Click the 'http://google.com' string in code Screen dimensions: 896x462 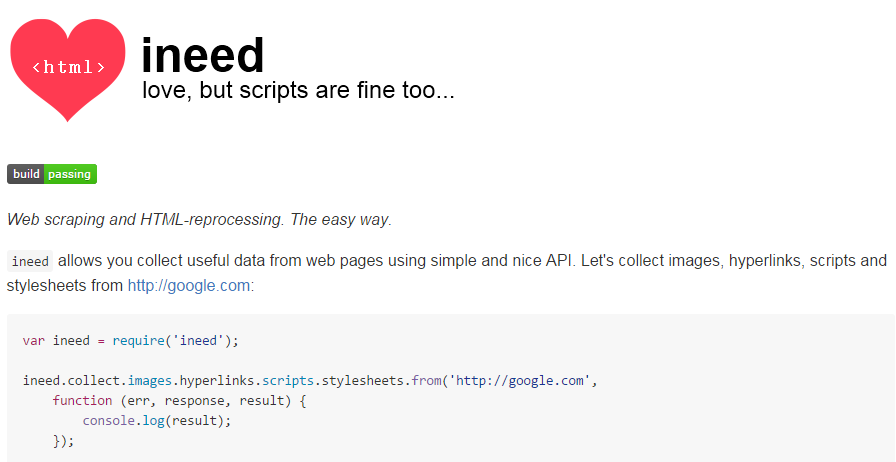click(524, 380)
